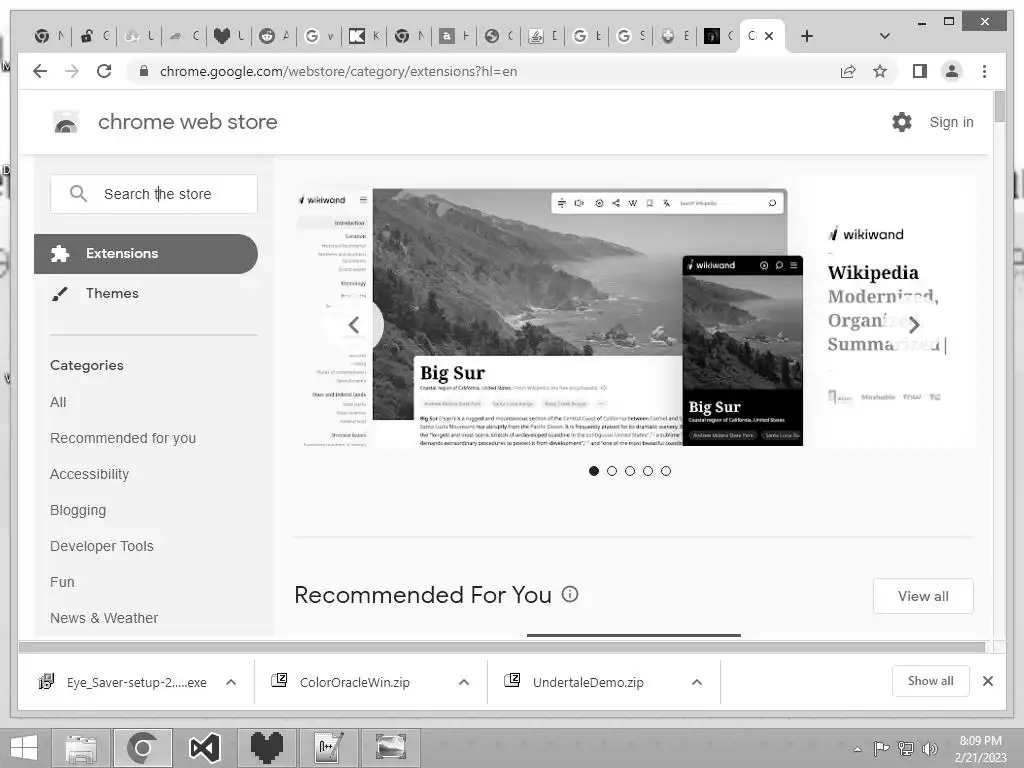Viewport: 1024px width, 768px height.
Task: Open the Windows Start menu
Action: click(24, 748)
